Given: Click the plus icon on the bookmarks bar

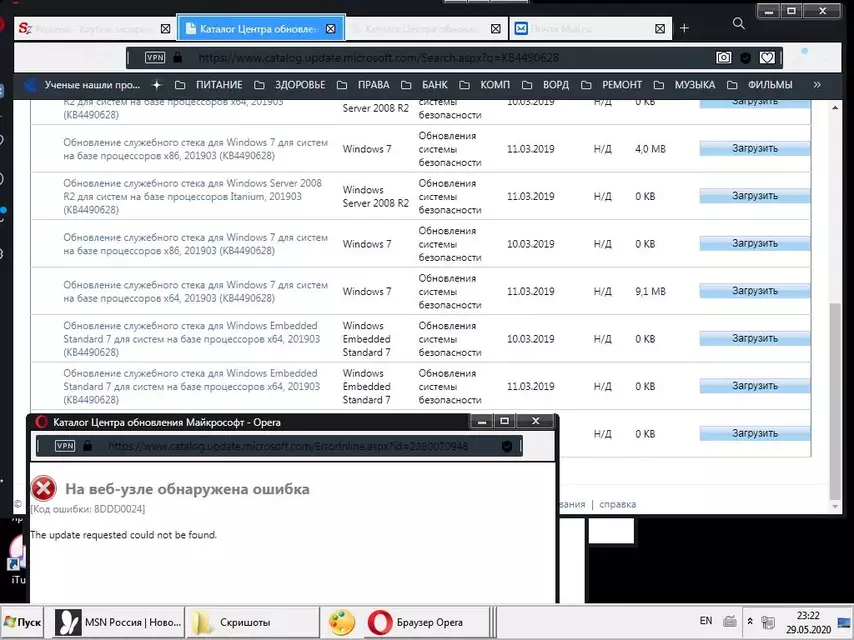Looking at the screenshot, I should tap(157, 85).
